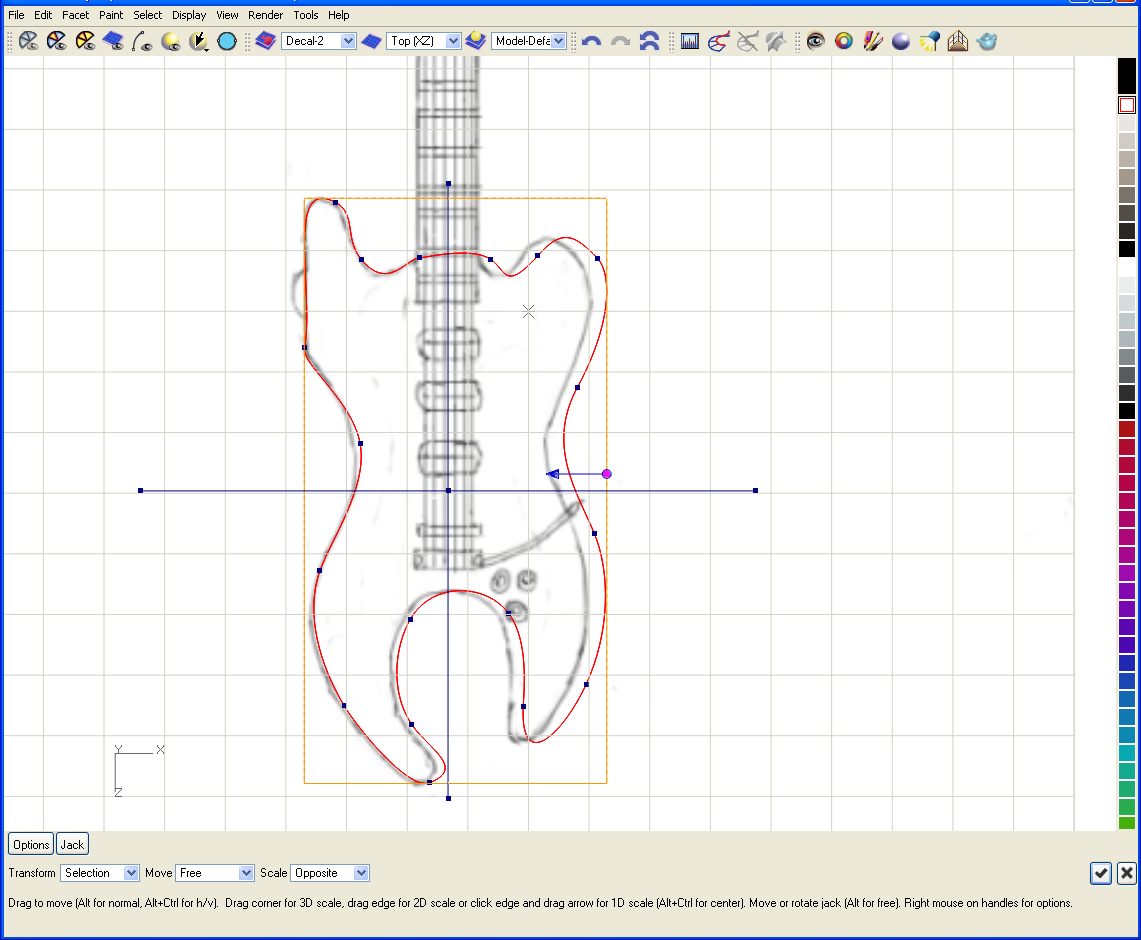Click the gray Redo arrow
Screen dimensions: 1141x940
620,41
